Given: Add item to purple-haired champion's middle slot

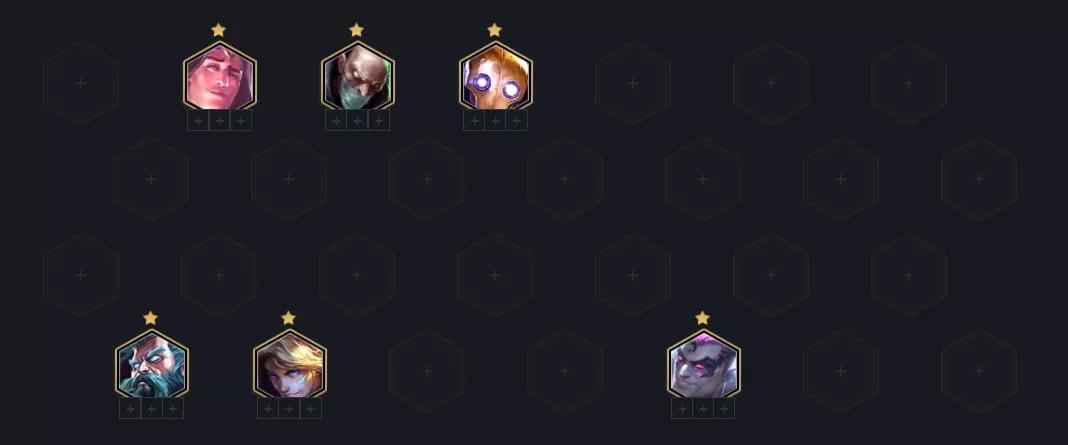Looking at the screenshot, I should click(703, 409).
